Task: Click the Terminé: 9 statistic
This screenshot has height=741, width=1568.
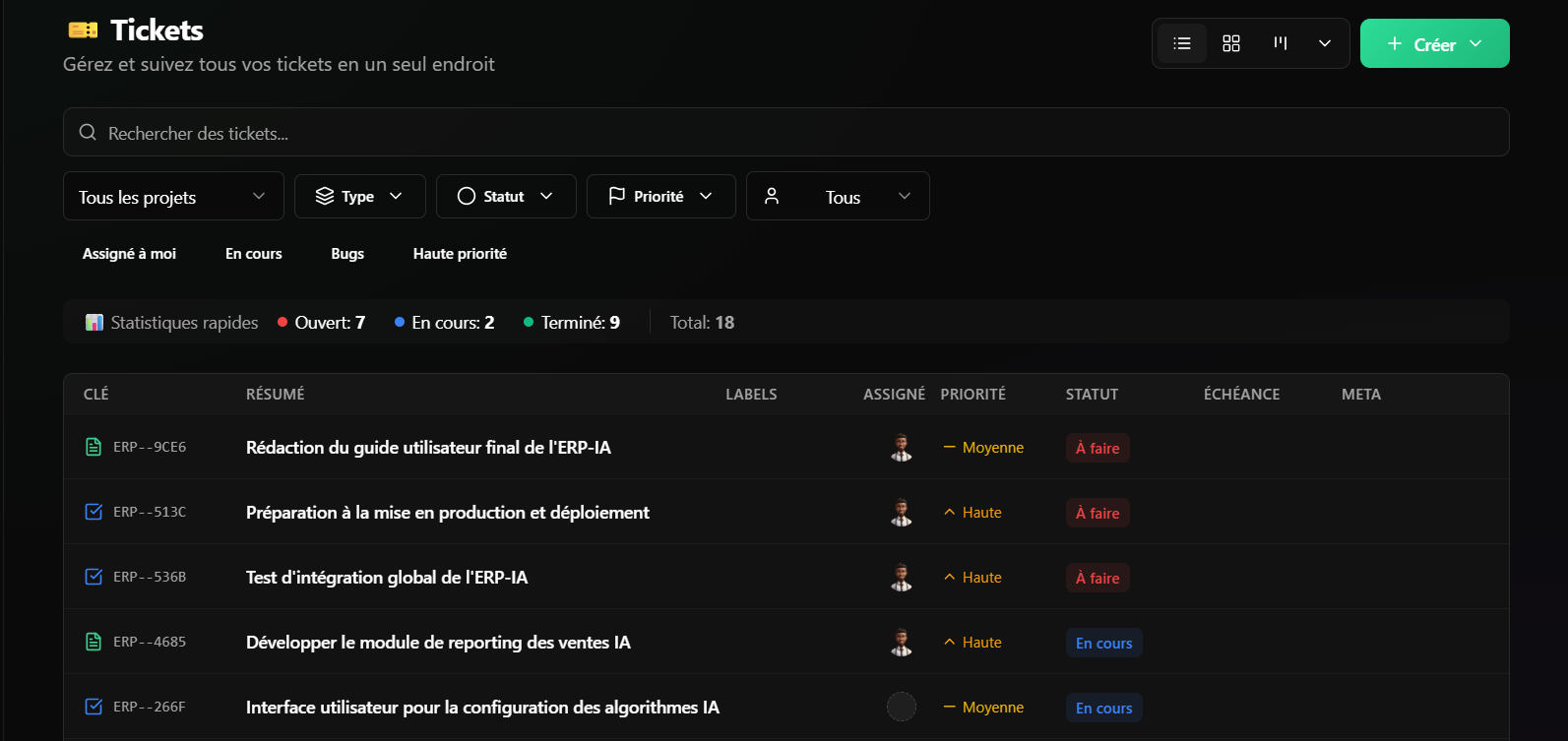Action: click(572, 322)
